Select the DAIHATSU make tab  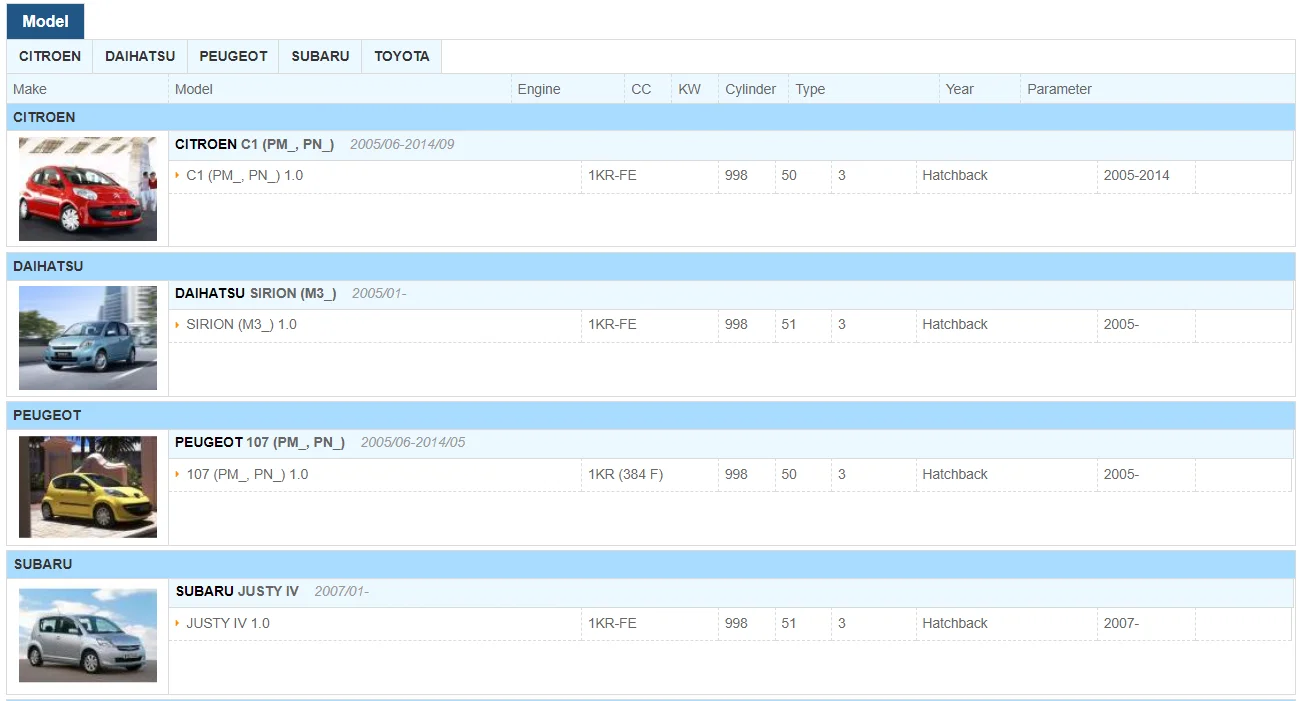[140, 56]
